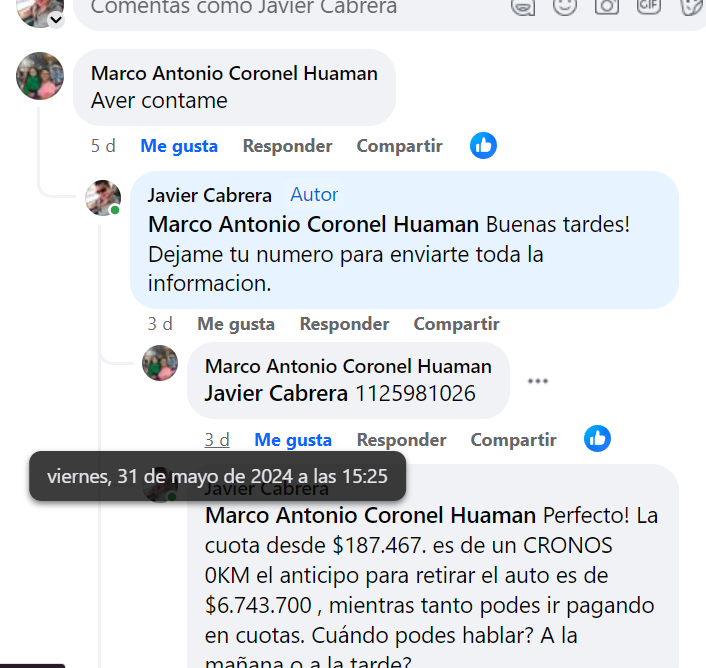Open the sticker picker at comment box edge

[x=692, y=6]
